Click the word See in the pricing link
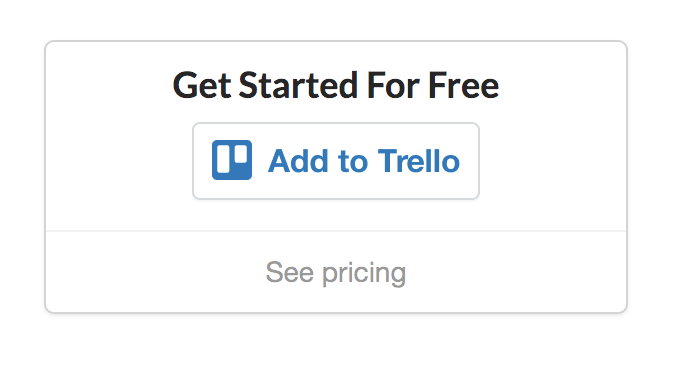 point(290,272)
